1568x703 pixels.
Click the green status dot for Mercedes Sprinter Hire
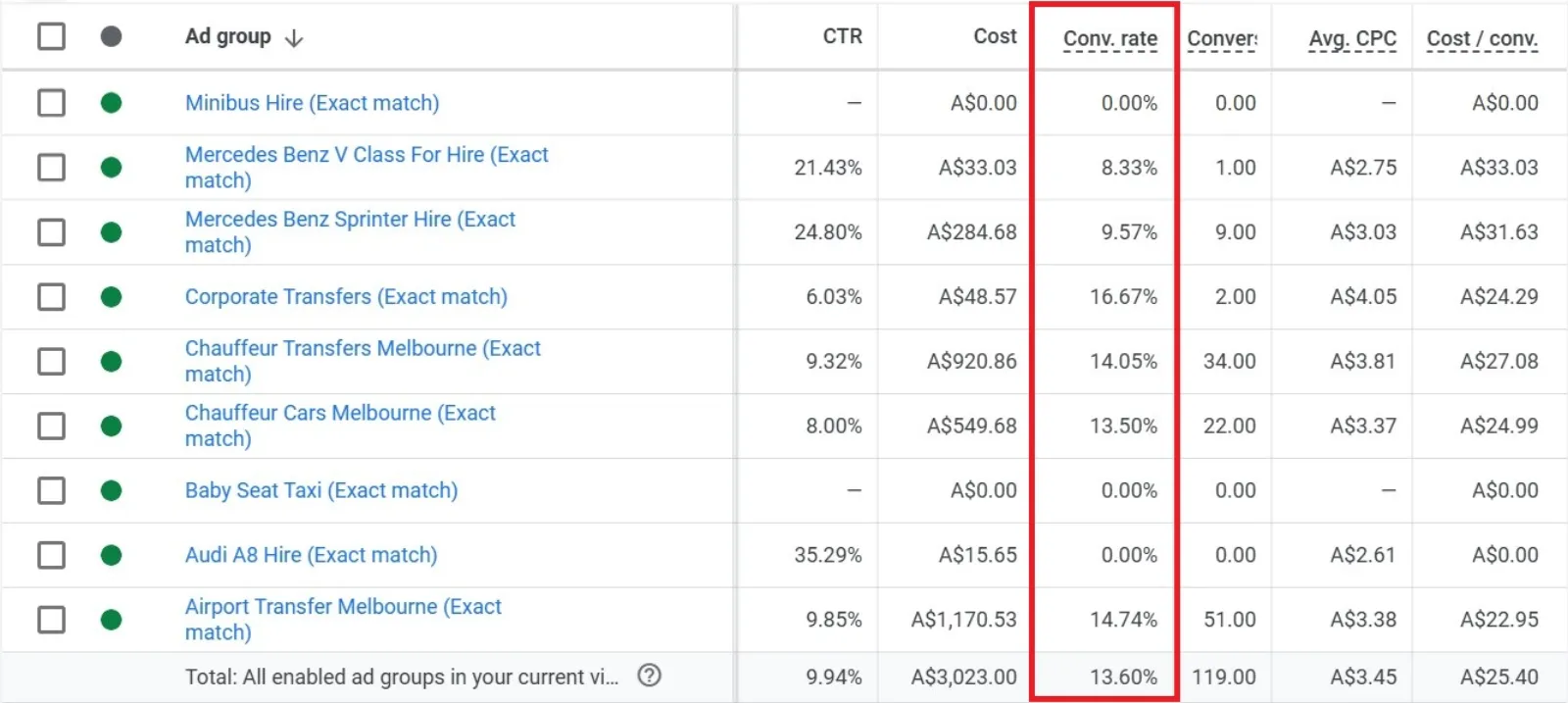click(x=111, y=232)
